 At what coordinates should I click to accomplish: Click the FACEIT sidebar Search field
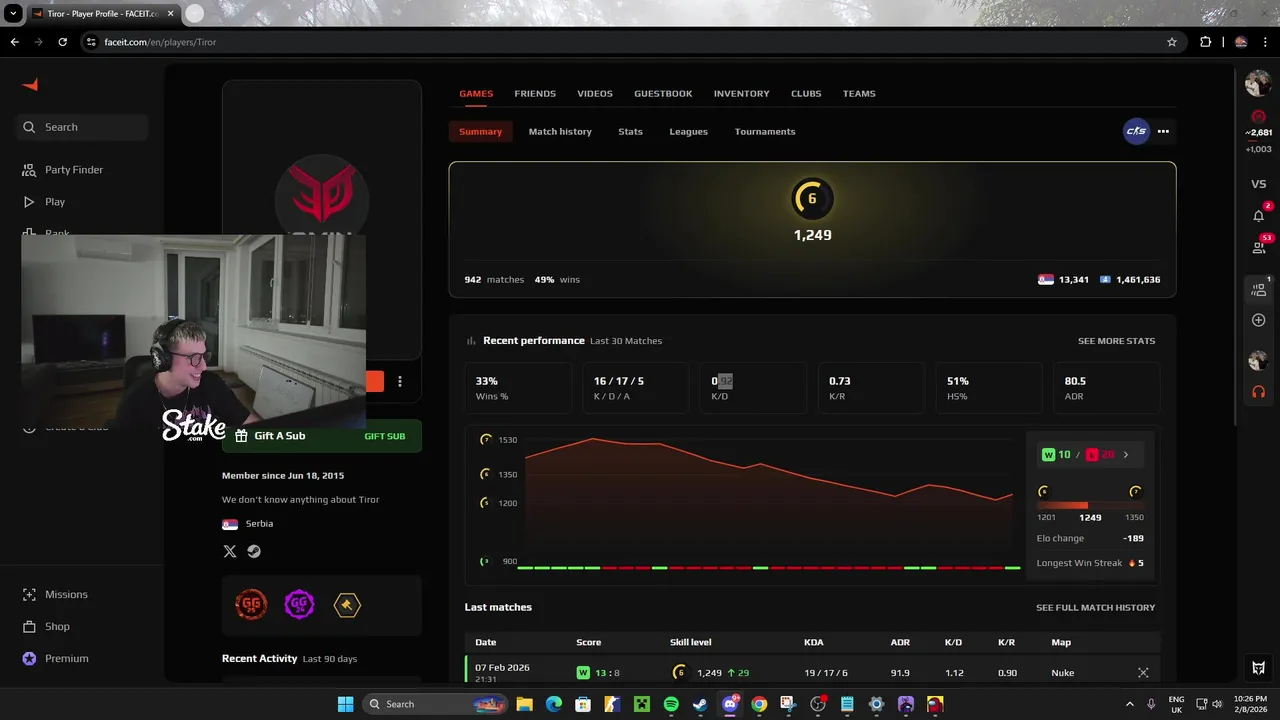[84, 127]
